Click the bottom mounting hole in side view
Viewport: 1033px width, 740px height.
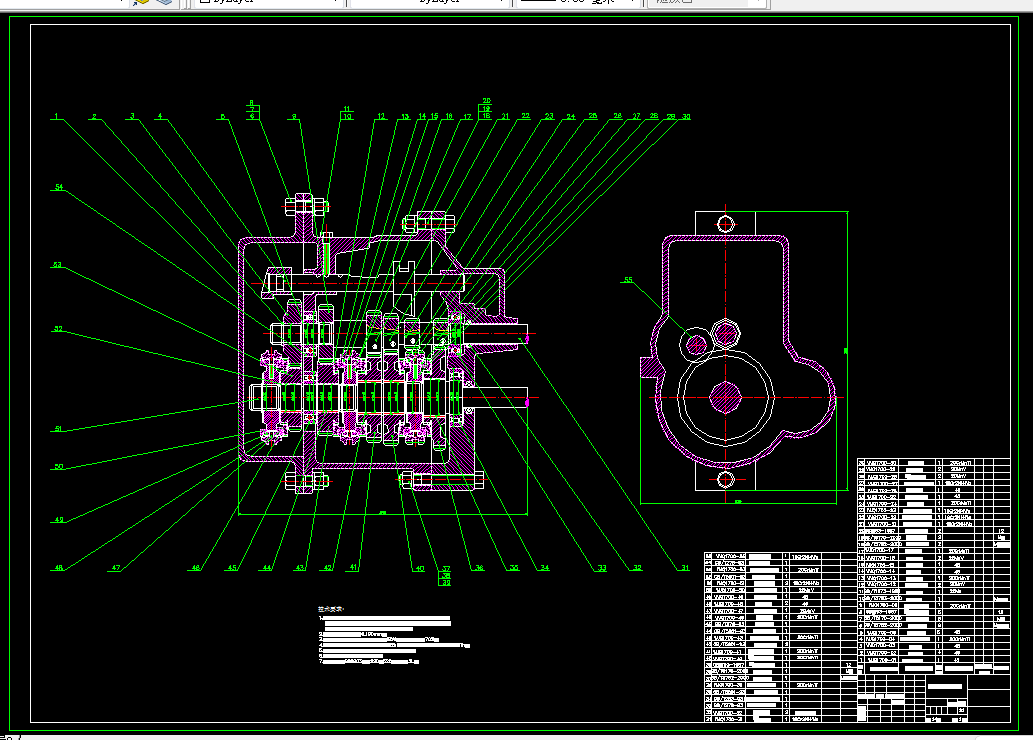click(725, 479)
